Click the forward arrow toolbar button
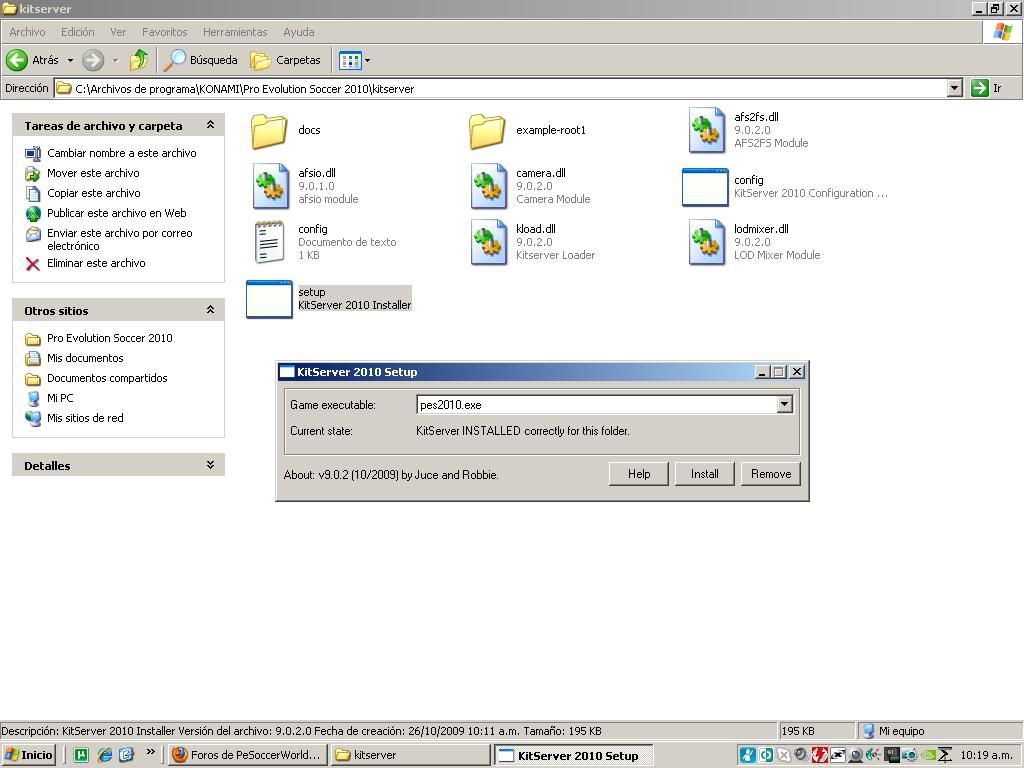 coord(93,60)
